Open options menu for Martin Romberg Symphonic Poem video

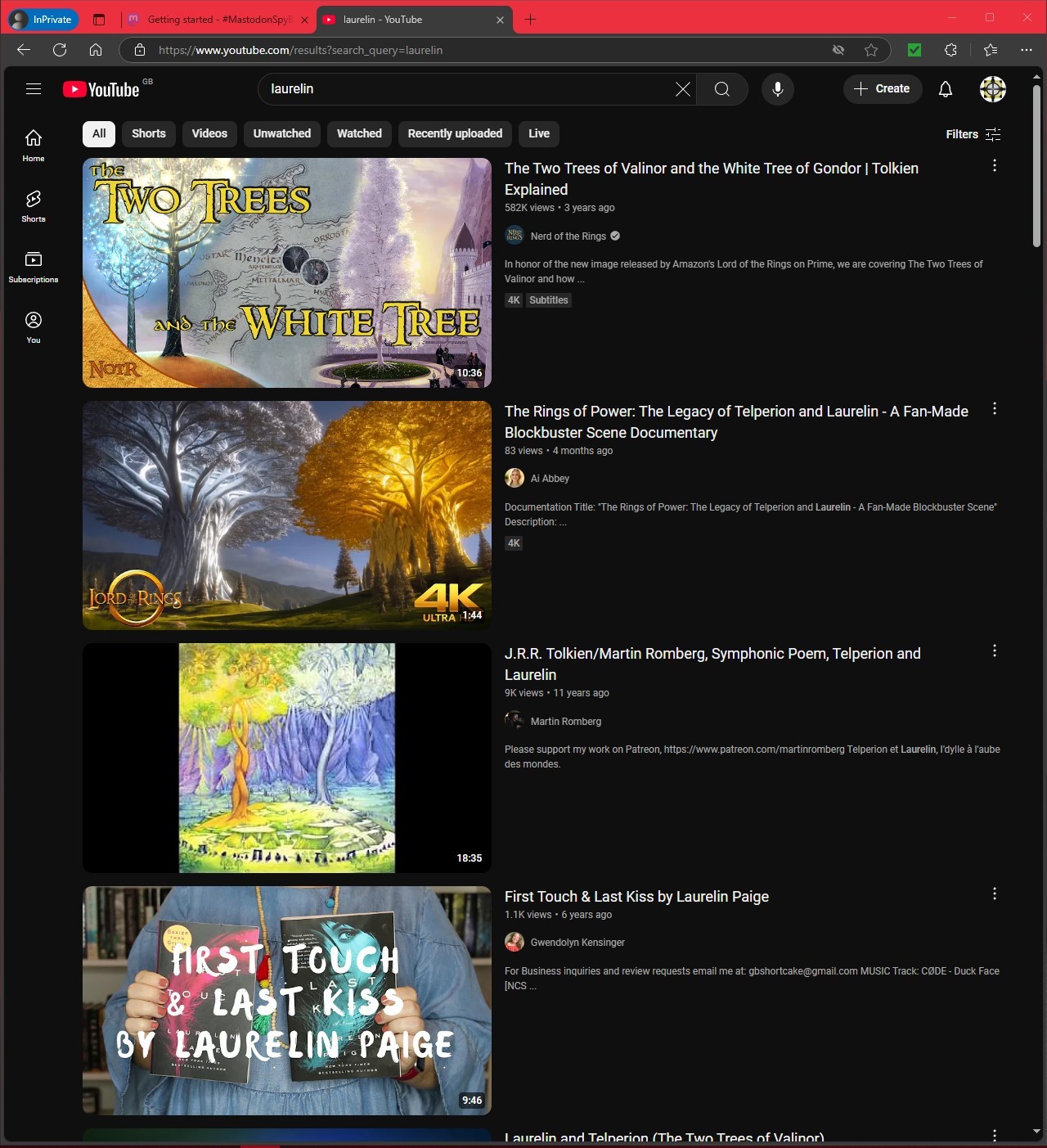995,651
